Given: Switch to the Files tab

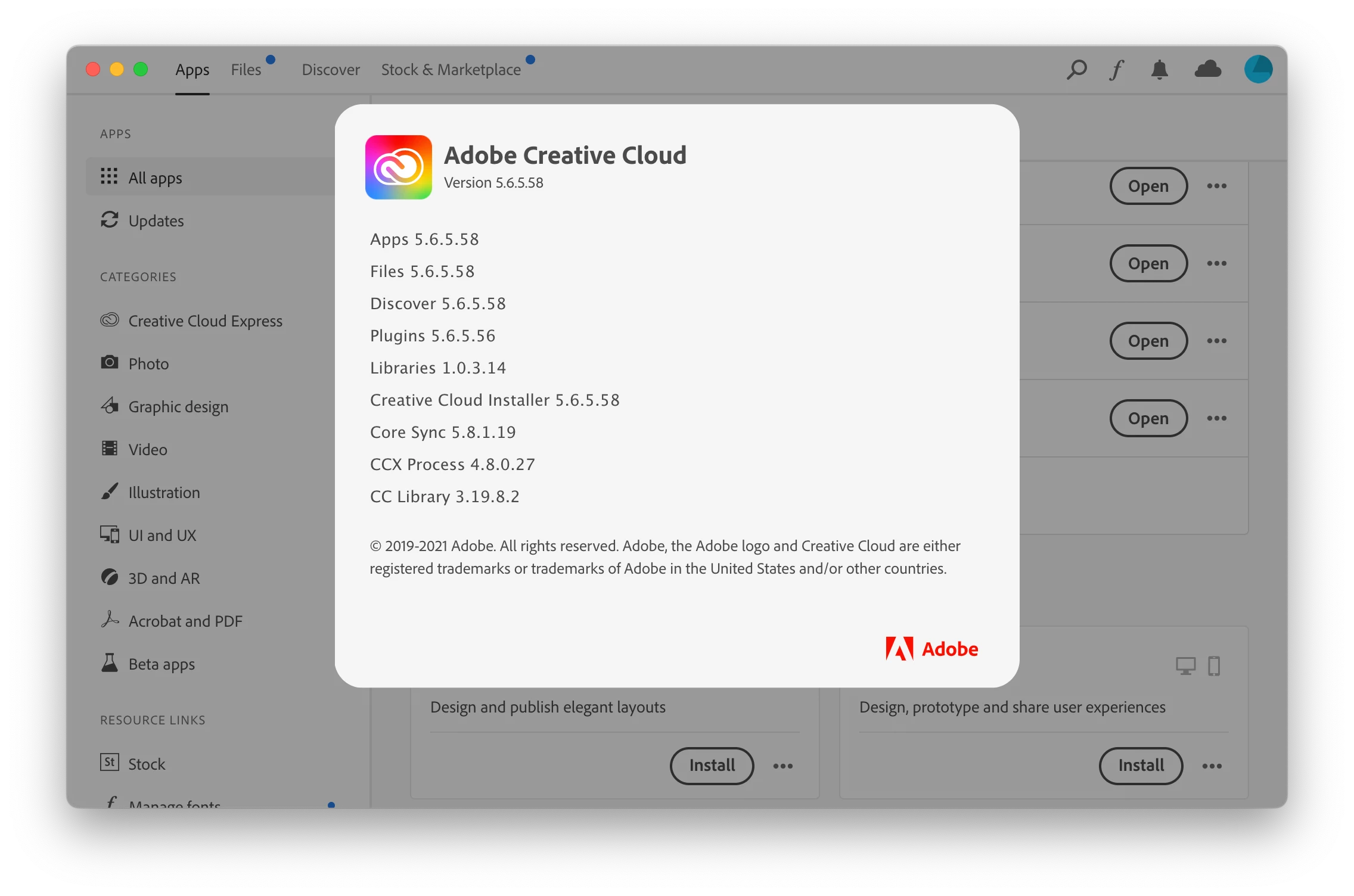Looking at the screenshot, I should pyautogui.click(x=246, y=70).
